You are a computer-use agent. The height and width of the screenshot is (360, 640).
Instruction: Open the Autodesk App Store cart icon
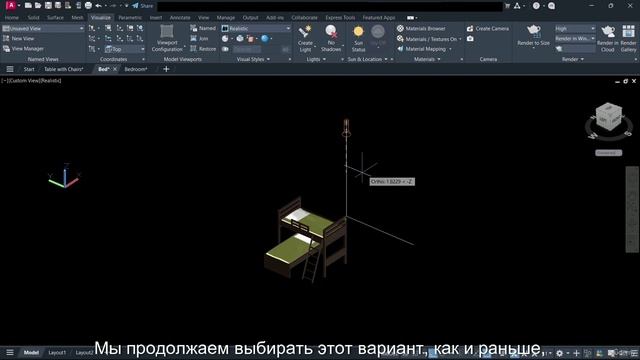507,6
